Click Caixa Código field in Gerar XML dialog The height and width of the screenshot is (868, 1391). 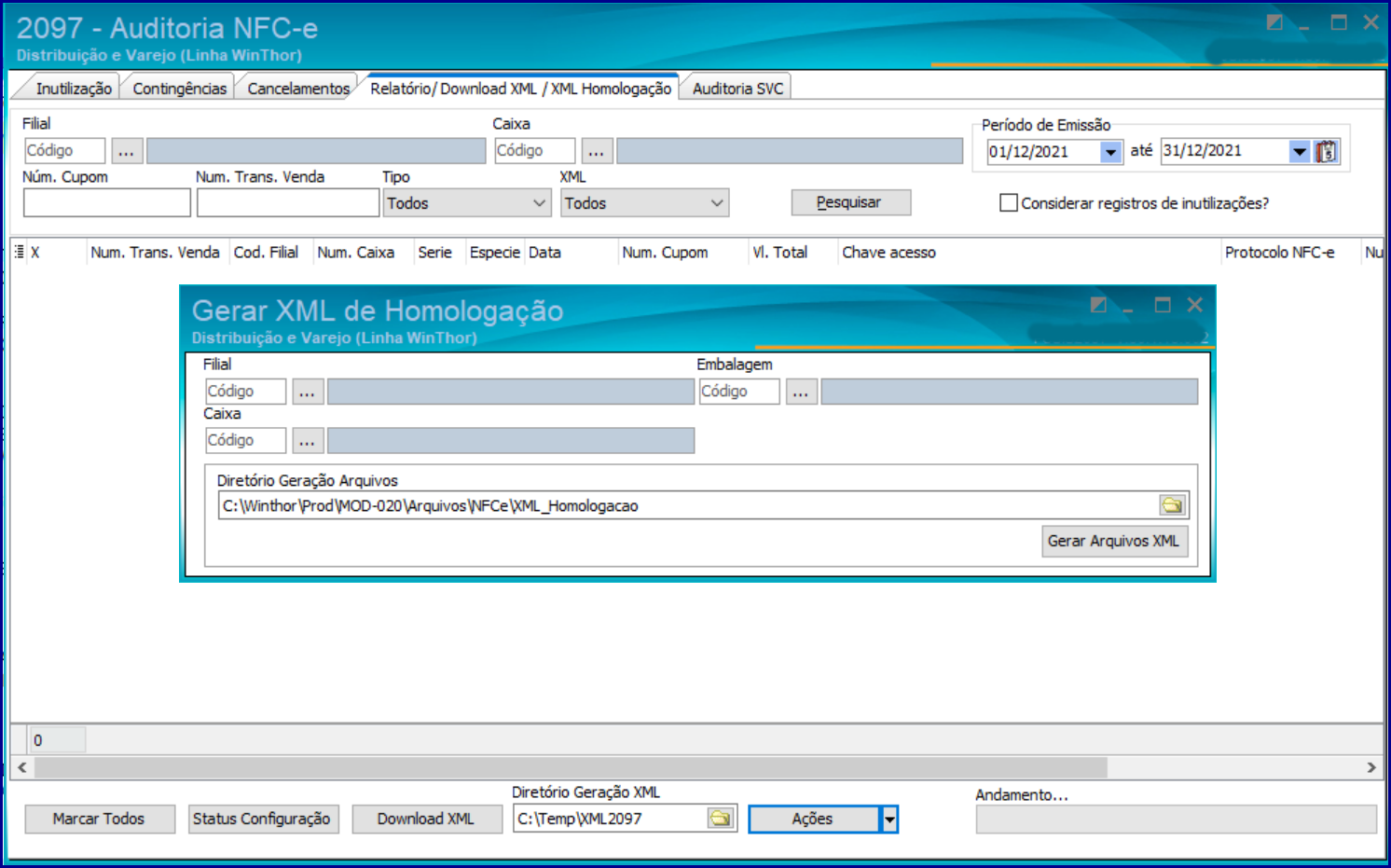[x=245, y=440]
